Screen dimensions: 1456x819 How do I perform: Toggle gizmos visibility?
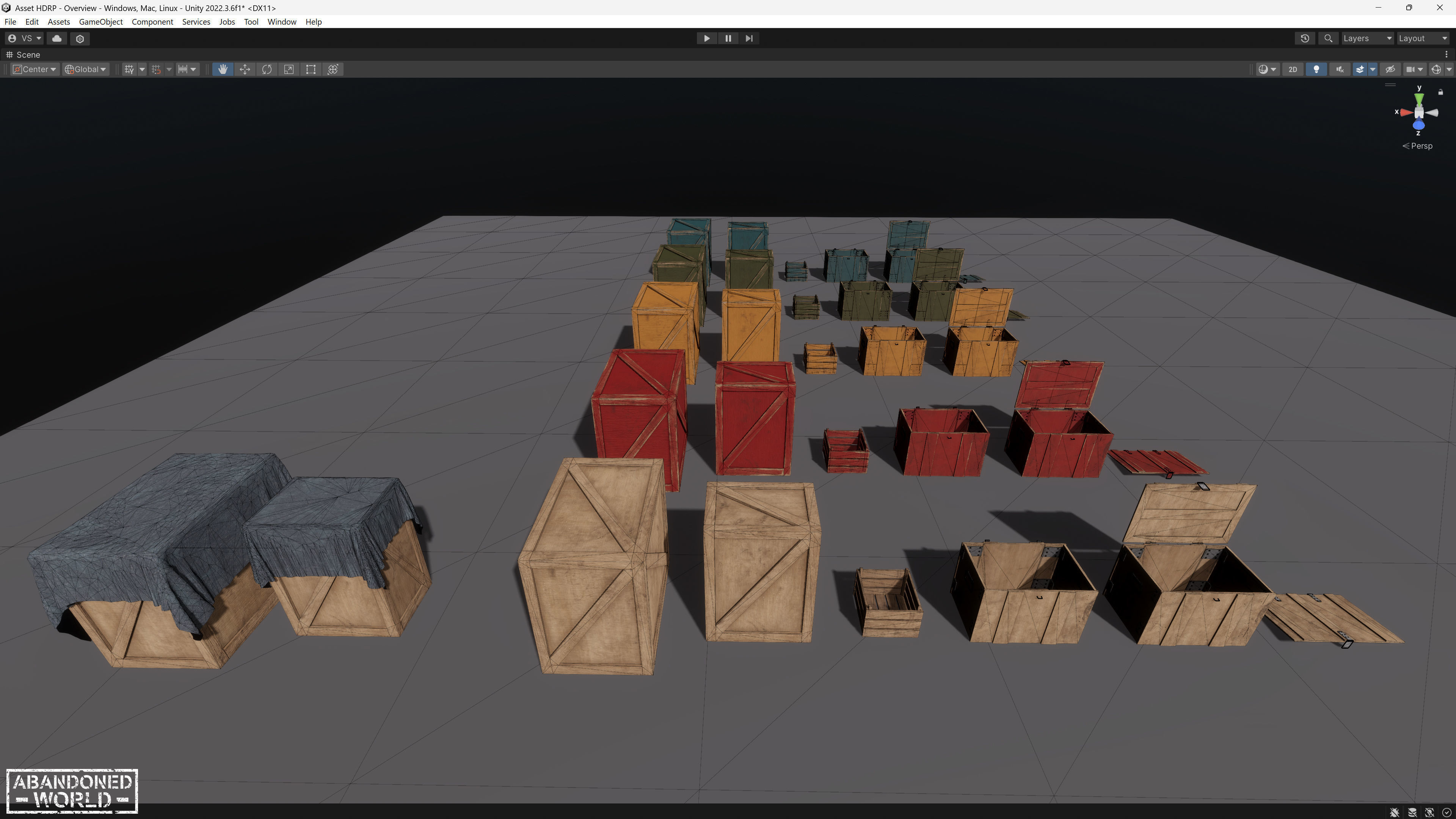pos(1436,69)
